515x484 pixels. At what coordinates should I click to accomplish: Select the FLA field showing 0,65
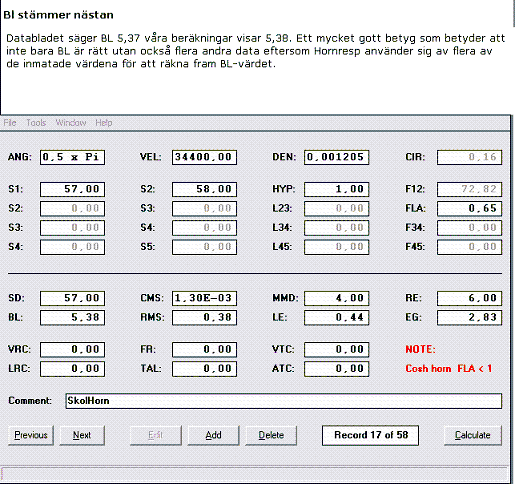pyautogui.click(x=469, y=209)
